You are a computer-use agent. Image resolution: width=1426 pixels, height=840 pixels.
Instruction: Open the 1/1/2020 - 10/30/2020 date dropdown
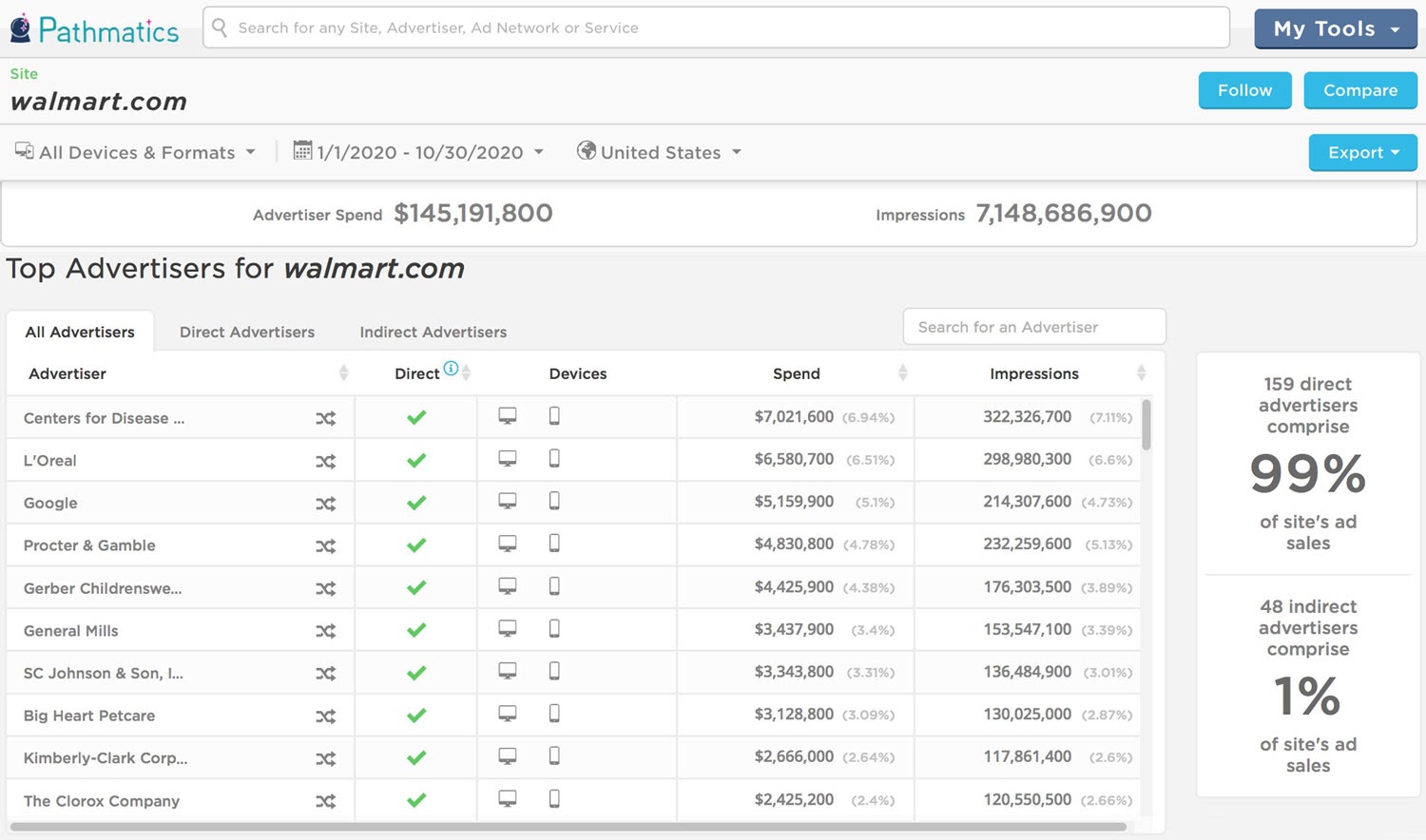[x=418, y=152]
